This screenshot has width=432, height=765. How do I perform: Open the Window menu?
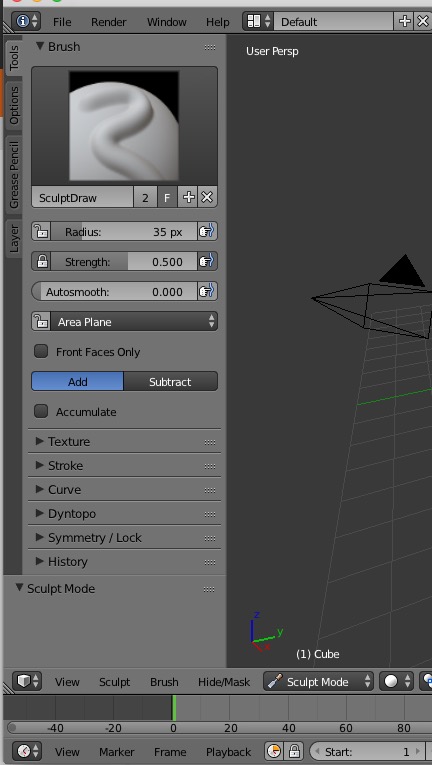pos(166,22)
